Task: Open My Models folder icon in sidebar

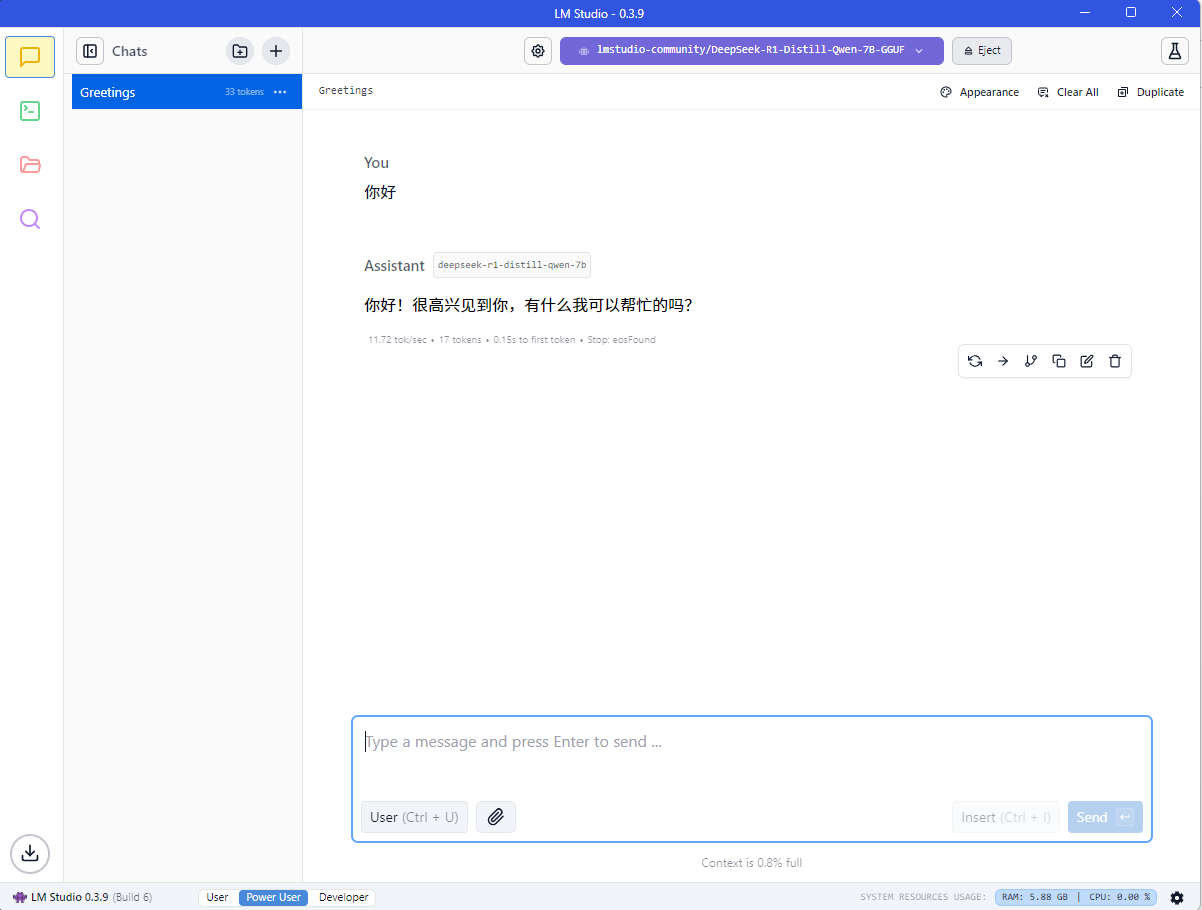Action: (x=30, y=165)
